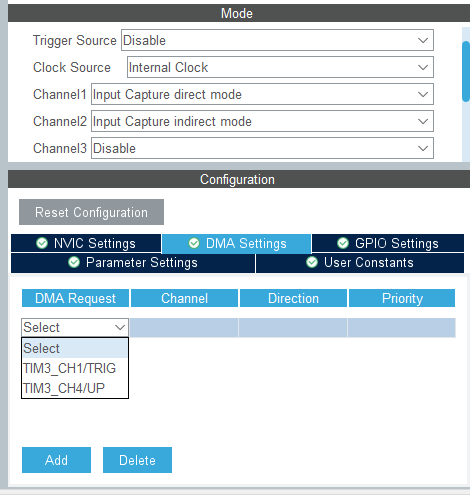Switch to the User Constants tab
The height and width of the screenshot is (495, 470).
(x=360, y=263)
